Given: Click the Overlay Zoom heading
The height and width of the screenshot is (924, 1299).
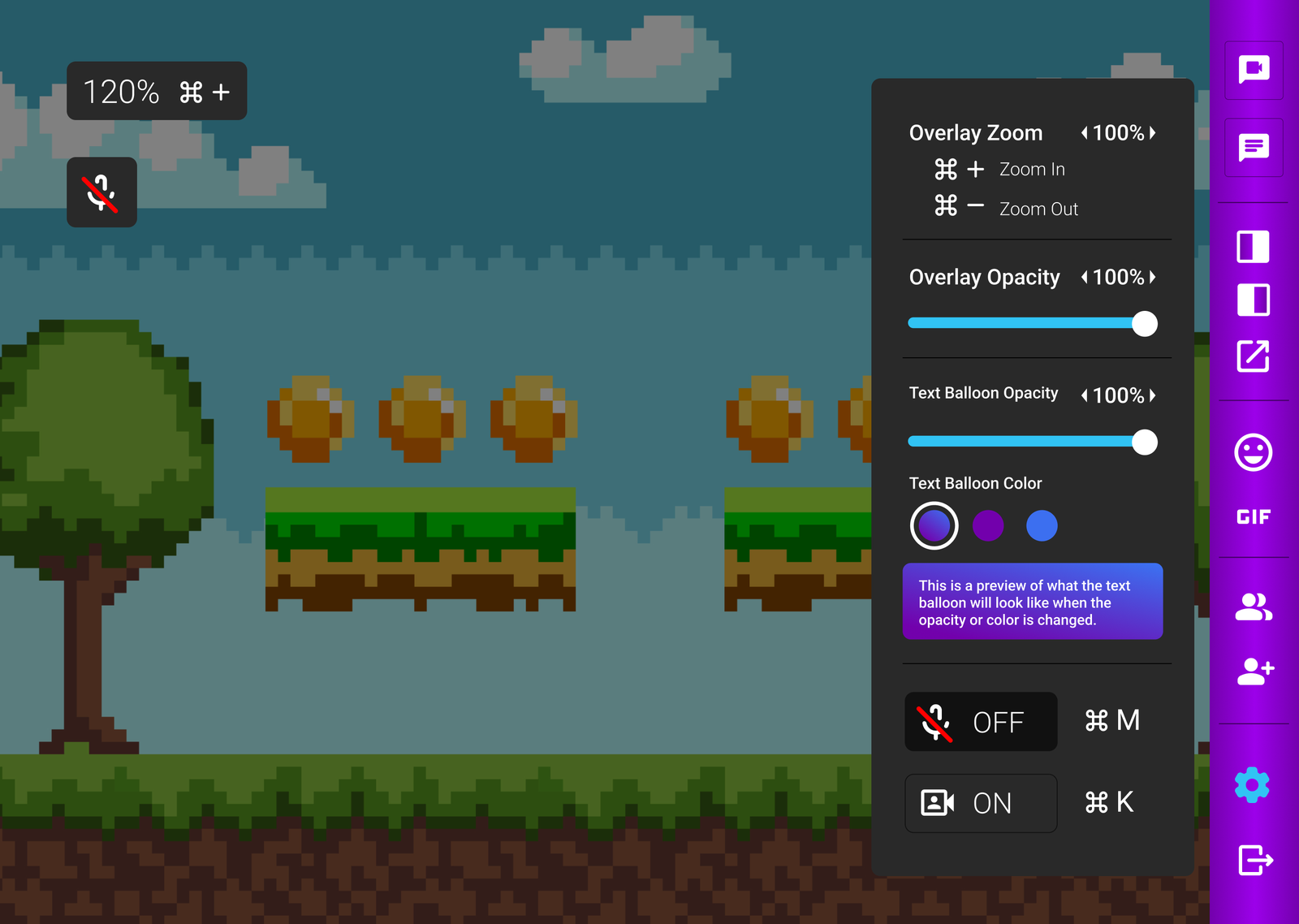Looking at the screenshot, I should (976, 133).
